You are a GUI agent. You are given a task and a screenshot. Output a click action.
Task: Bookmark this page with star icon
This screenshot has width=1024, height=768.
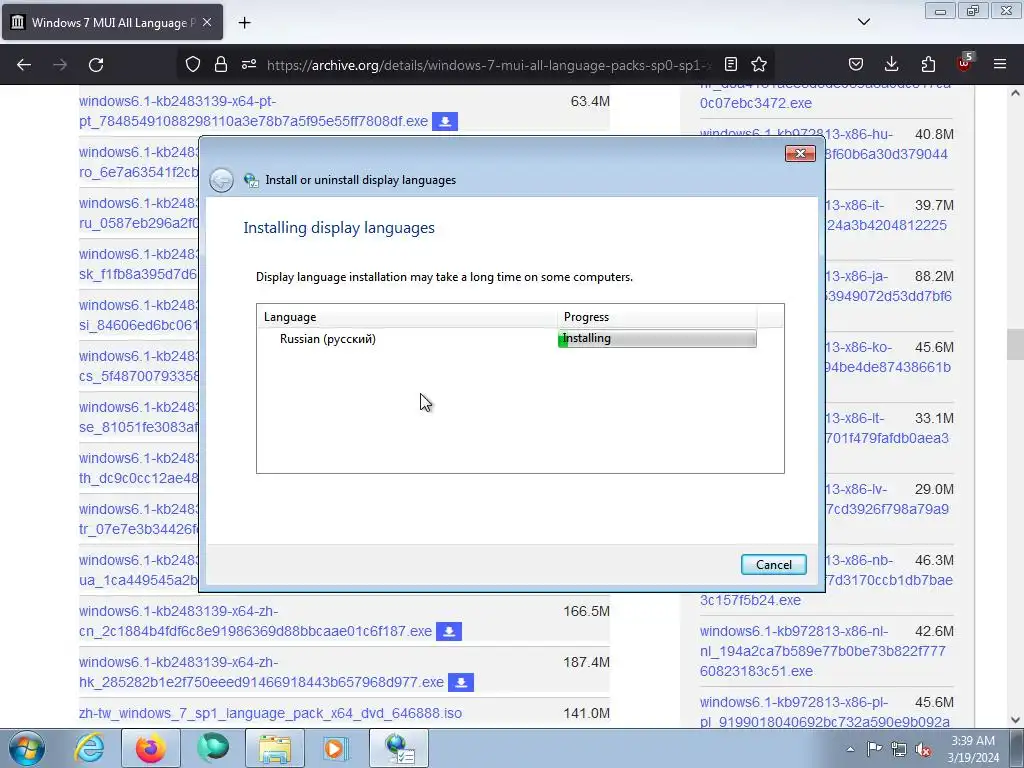(x=759, y=64)
